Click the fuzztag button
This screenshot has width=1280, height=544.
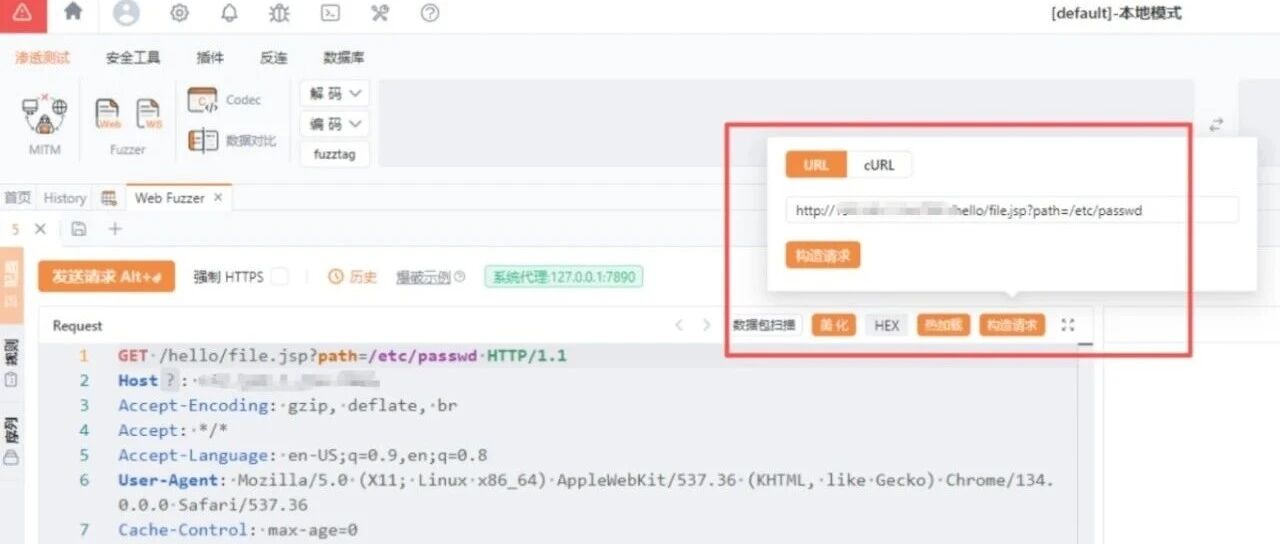pyautogui.click(x=334, y=155)
